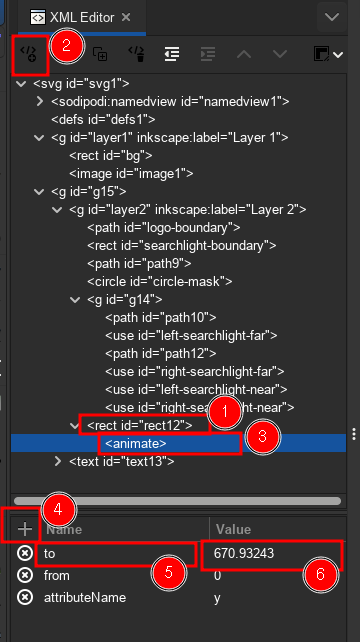This screenshot has height=642, width=360.
Task: Click the attributeName name cell
Action: (x=85, y=598)
